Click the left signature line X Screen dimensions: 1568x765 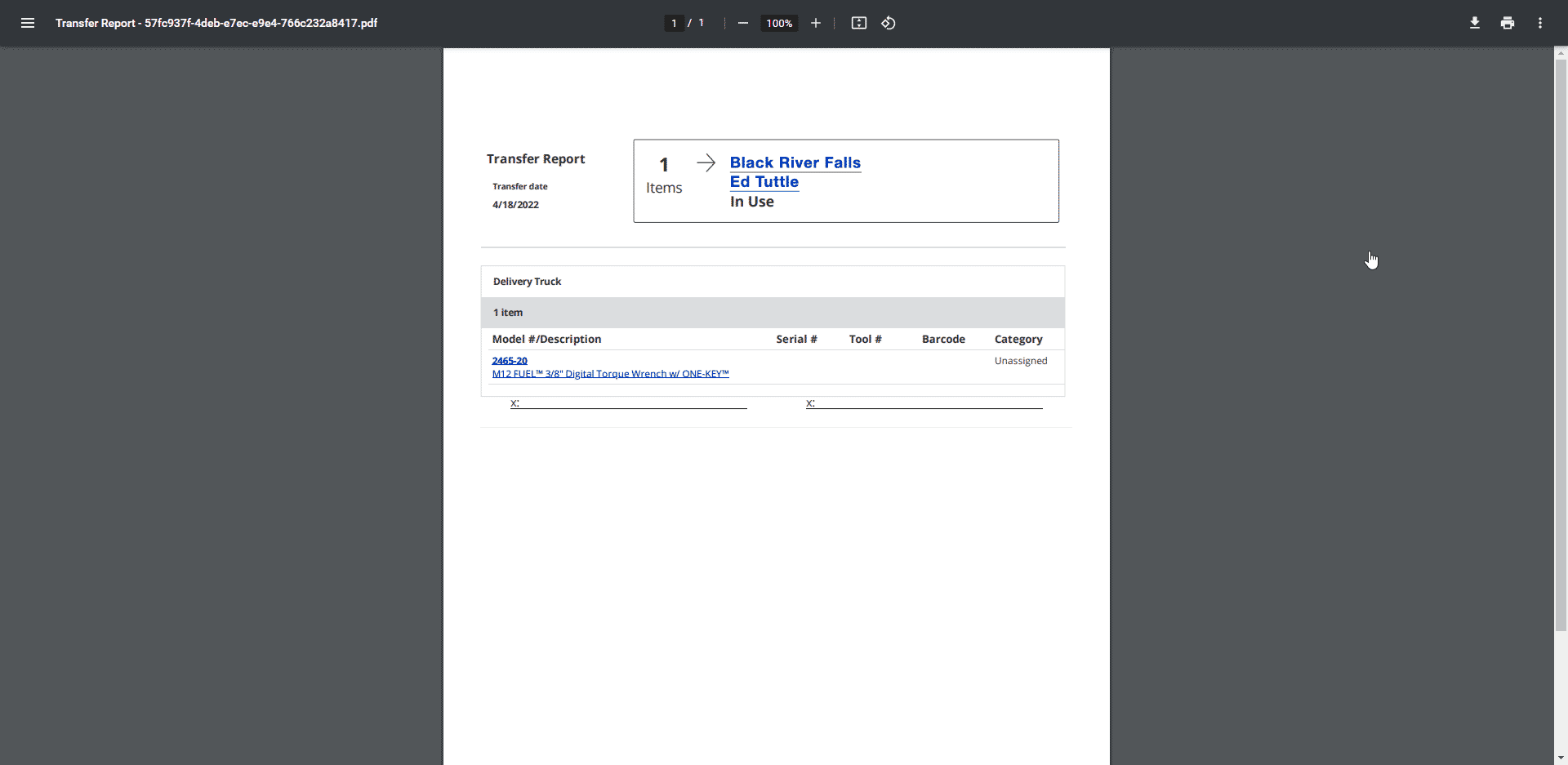pyautogui.click(x=515, y=403)
